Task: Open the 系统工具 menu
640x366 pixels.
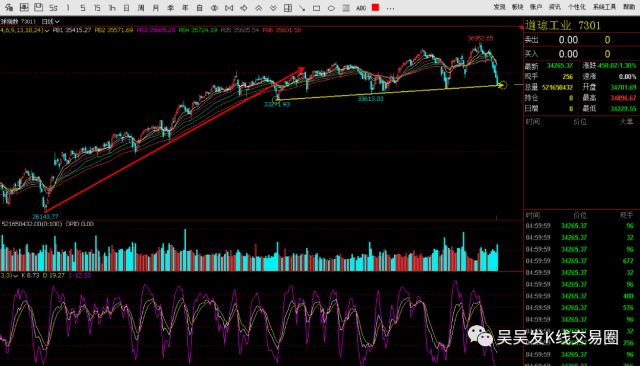Action: [604, 7]
